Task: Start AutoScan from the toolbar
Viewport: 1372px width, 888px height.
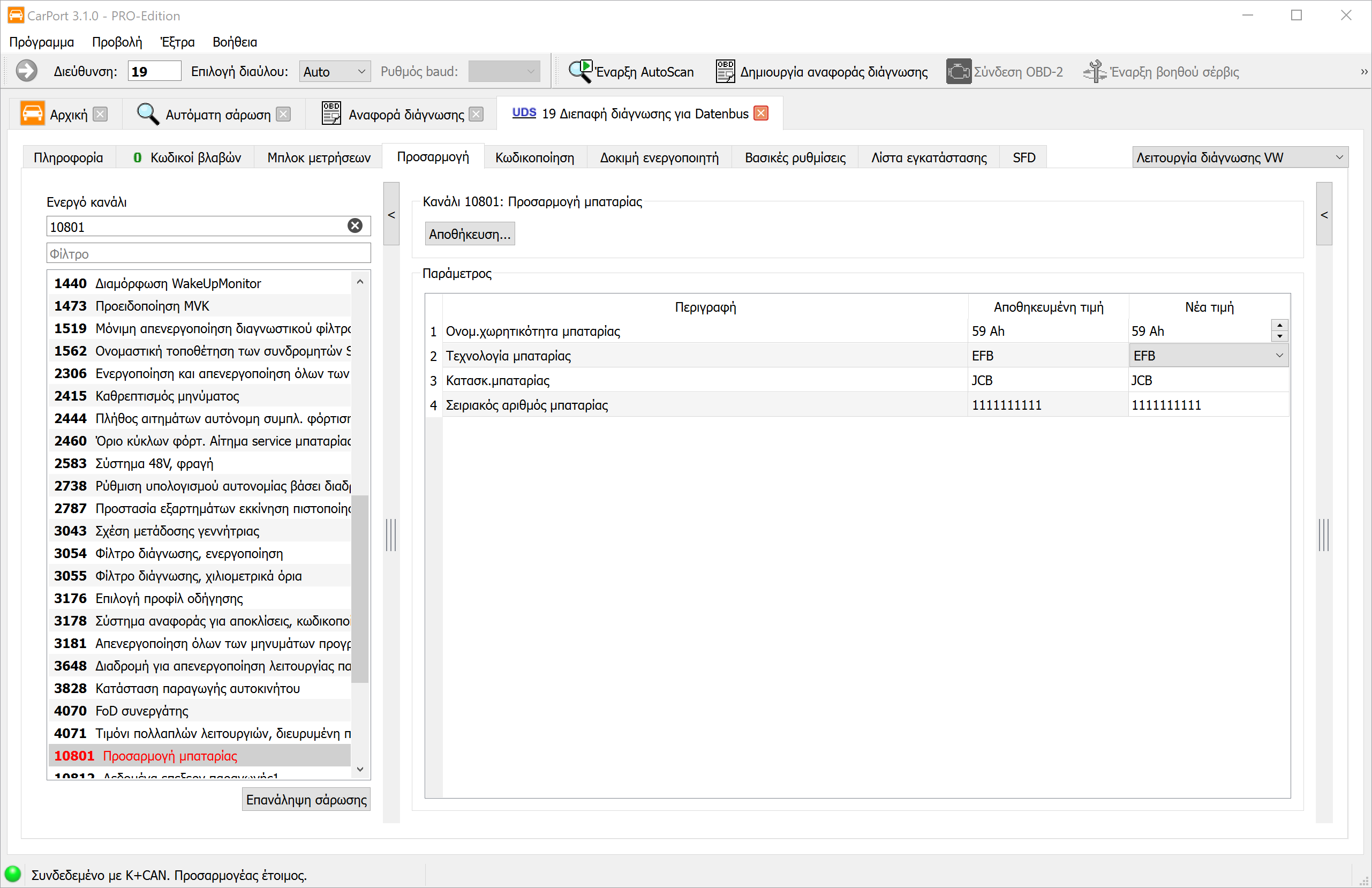Action: [x=631, y=72]
